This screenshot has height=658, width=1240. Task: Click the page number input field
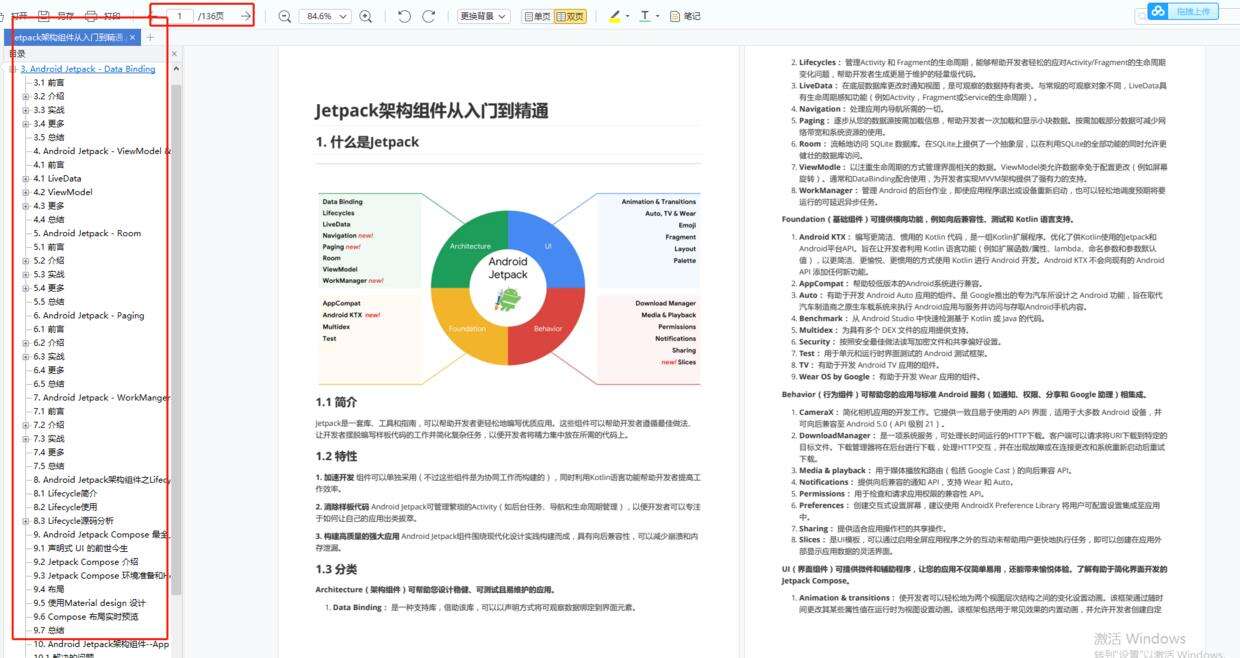click(178, 15)
